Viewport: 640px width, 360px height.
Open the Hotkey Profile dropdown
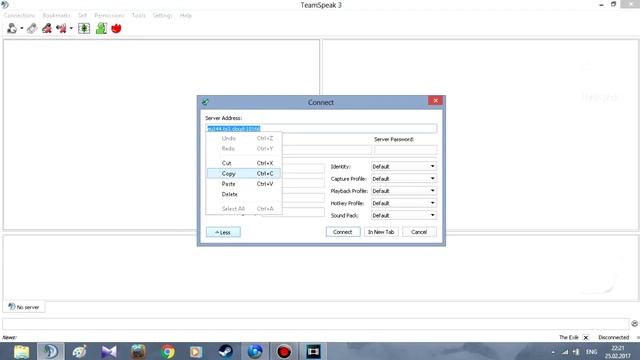click(x=403, y=203)
